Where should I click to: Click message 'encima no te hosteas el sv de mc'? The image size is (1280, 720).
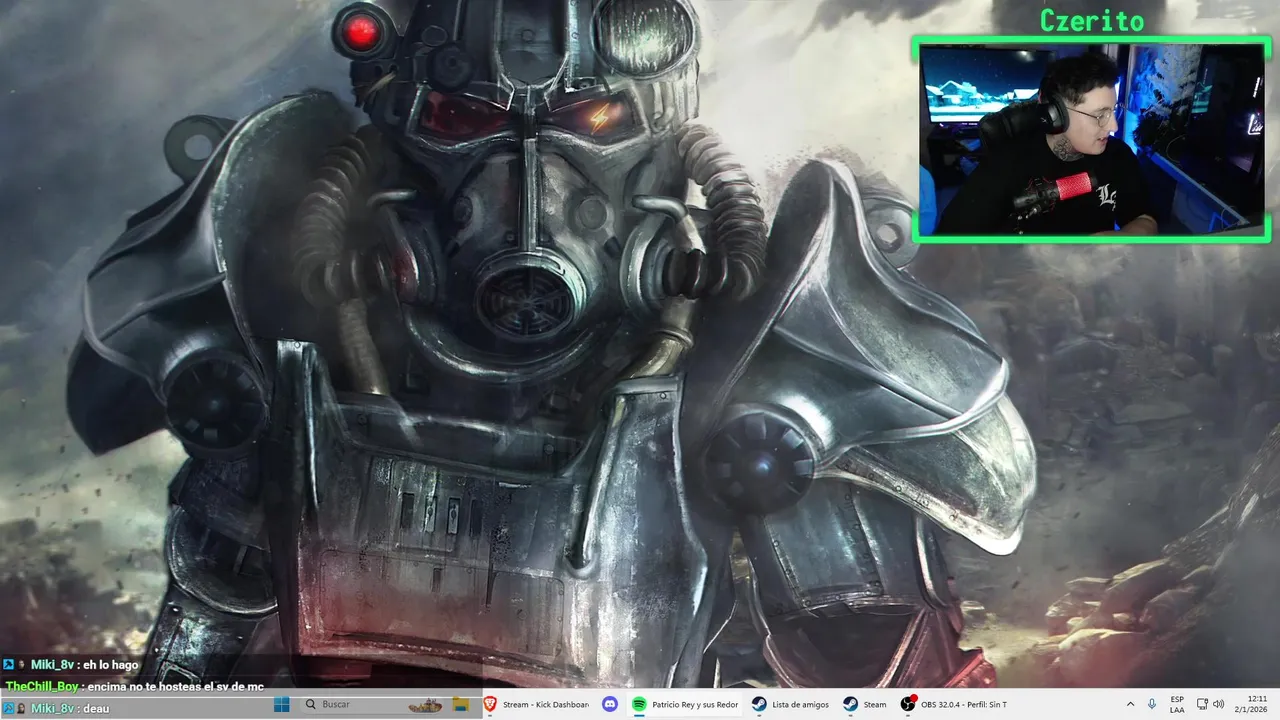tap(175, 687)
